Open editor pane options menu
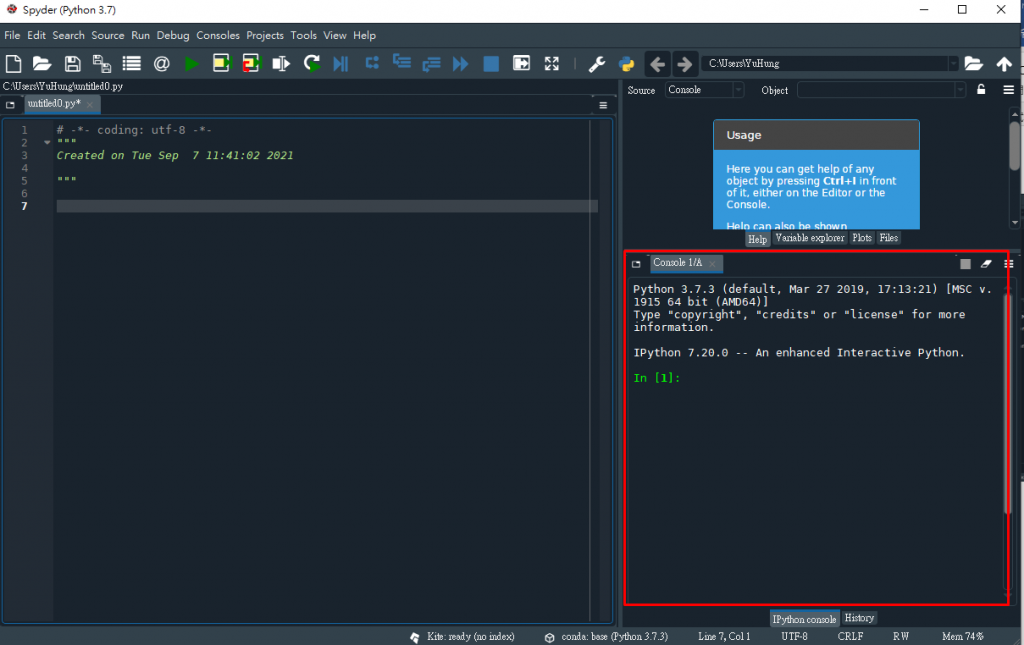 pos(603,105)
